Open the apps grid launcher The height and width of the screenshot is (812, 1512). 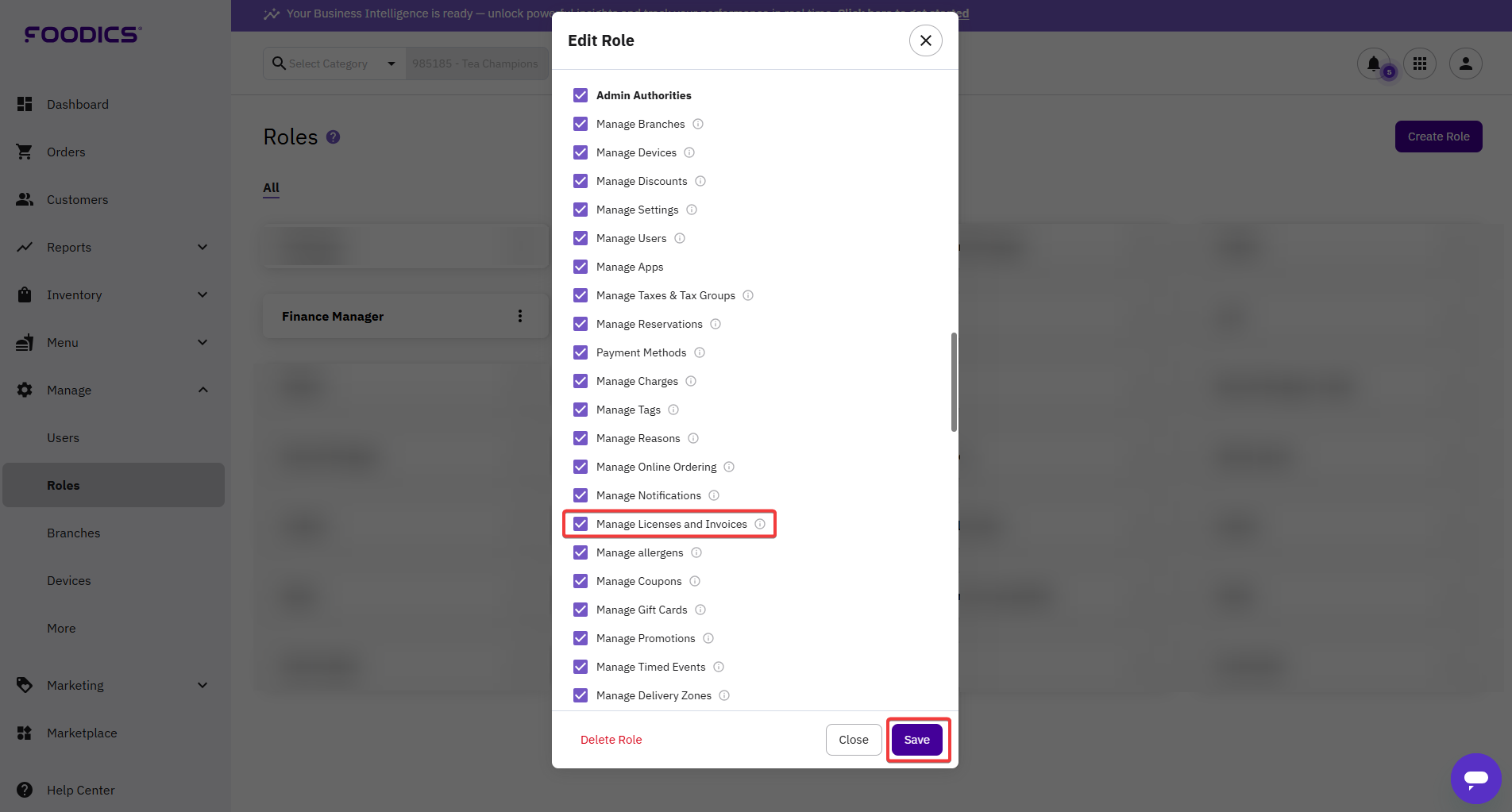click(x=1420, y=63)
